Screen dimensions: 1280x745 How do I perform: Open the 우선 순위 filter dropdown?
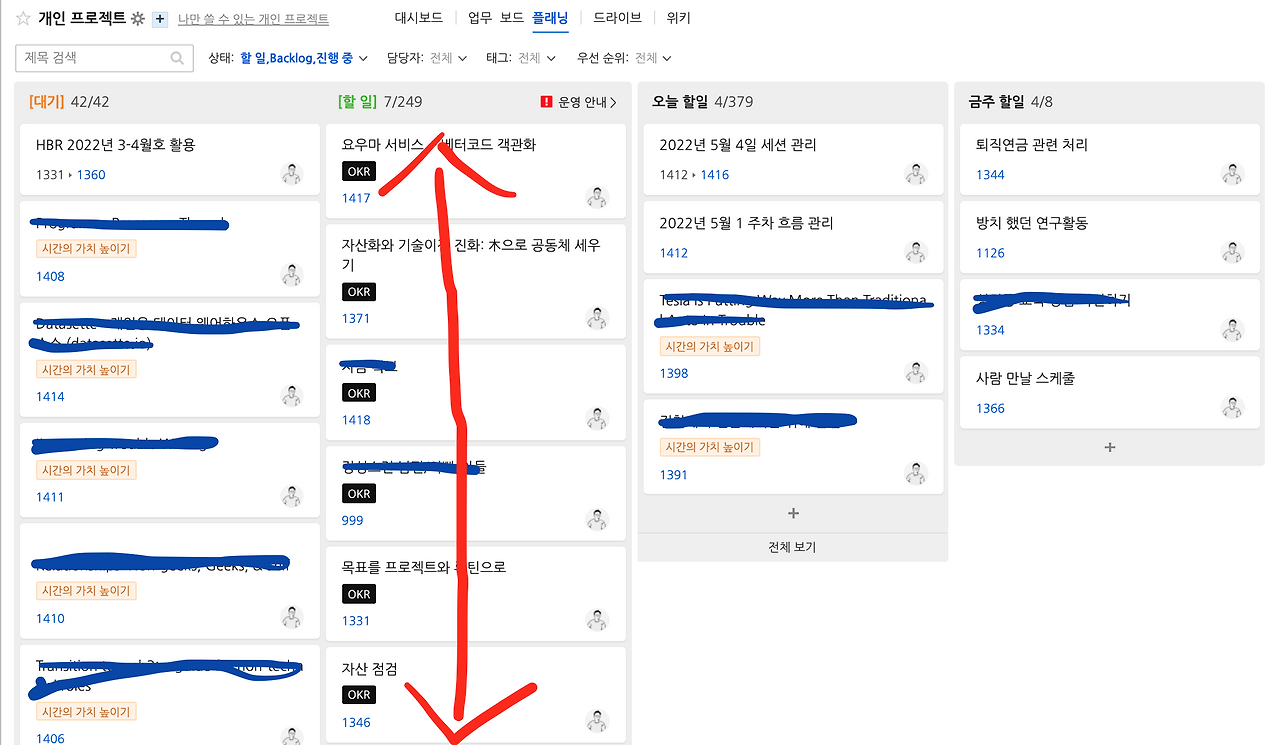tap(625, 58)
